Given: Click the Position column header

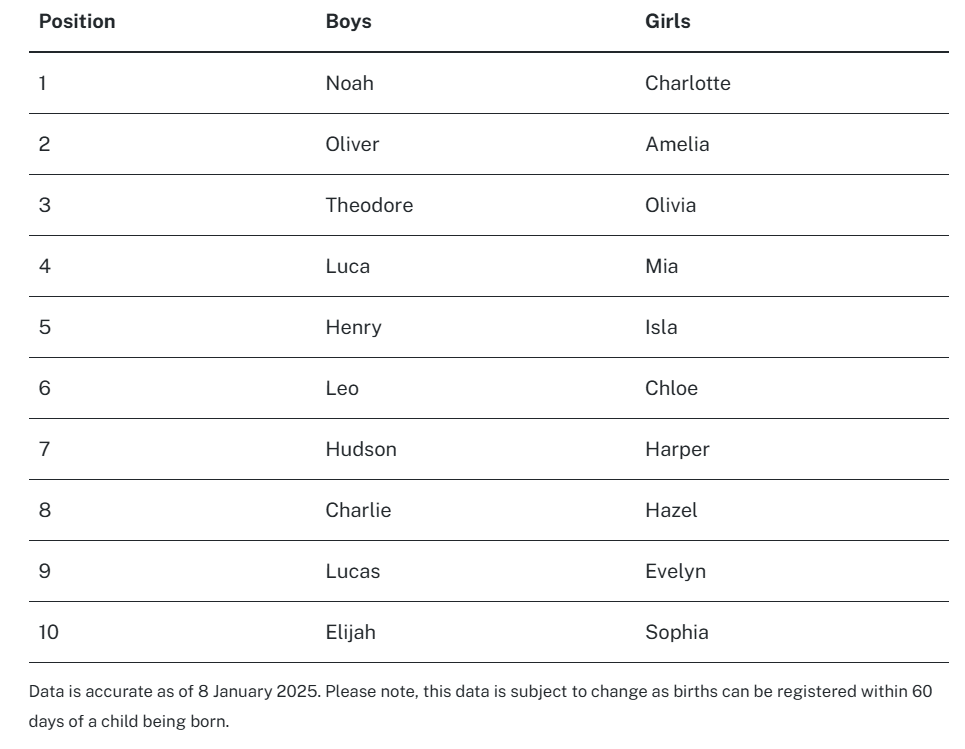Looking at the screenshot, I should [x=77, y=22].
